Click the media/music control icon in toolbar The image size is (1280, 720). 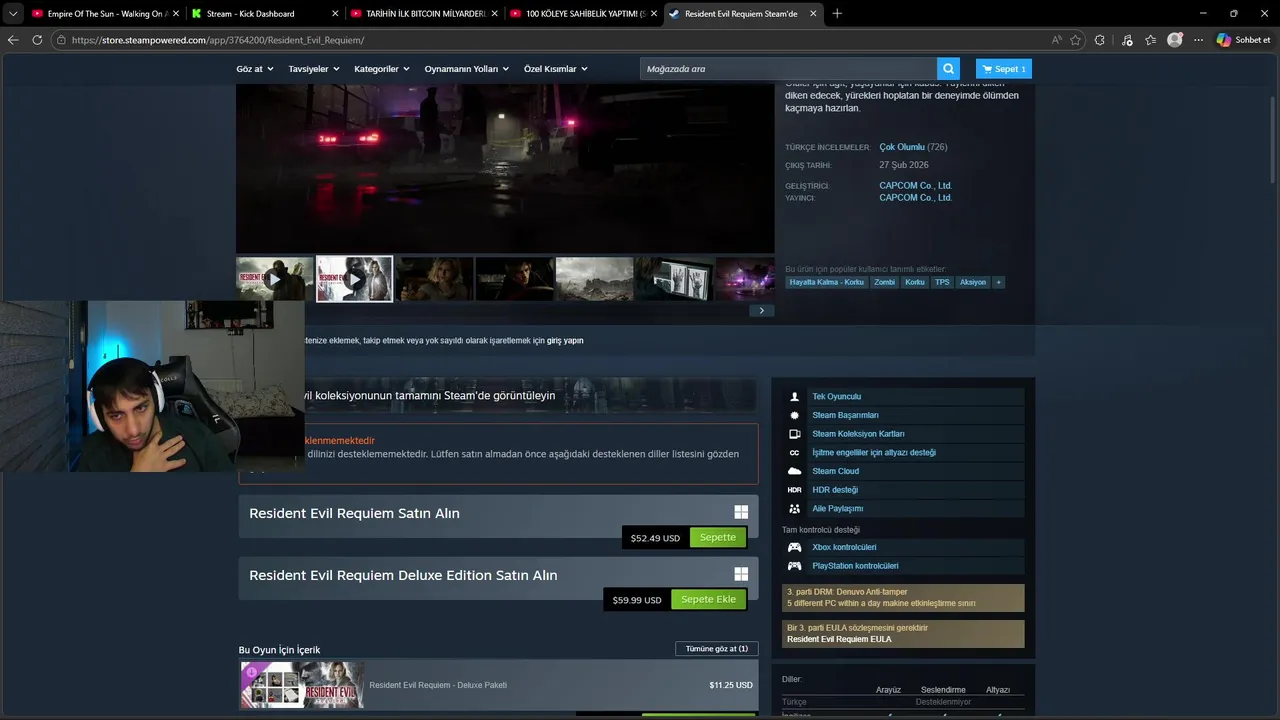click(x=1127, y=40)
